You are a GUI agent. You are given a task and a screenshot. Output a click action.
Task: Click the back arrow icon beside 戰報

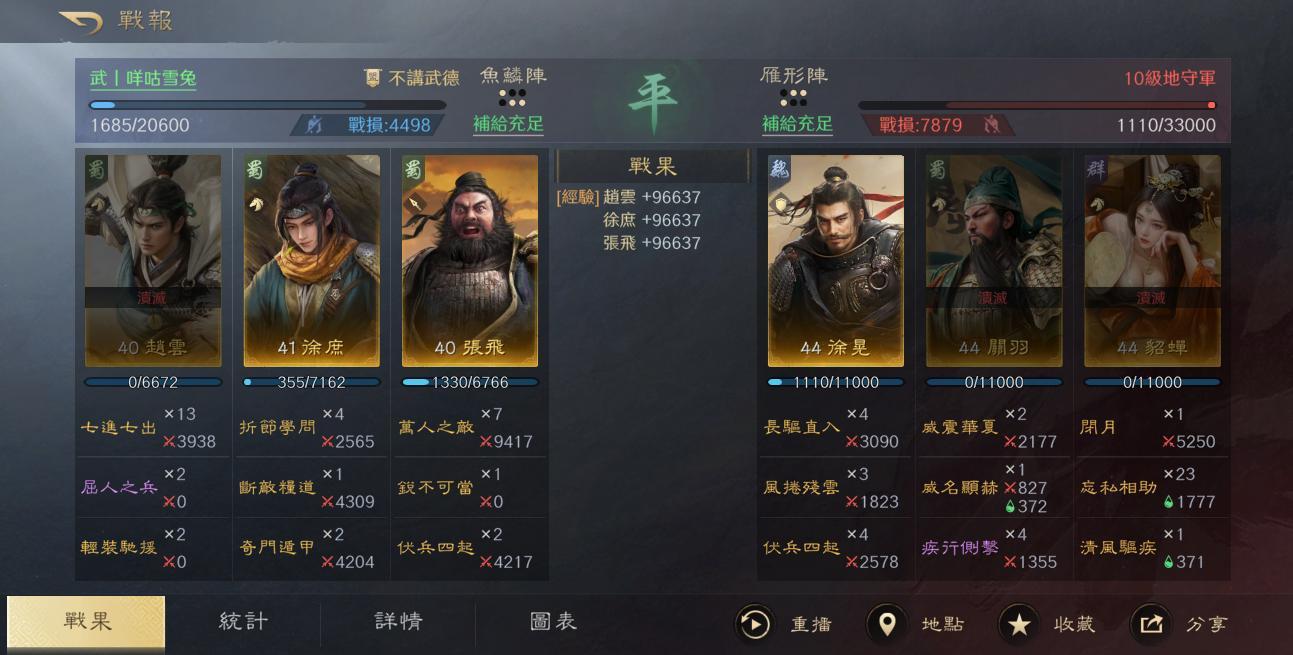point(80,20)
